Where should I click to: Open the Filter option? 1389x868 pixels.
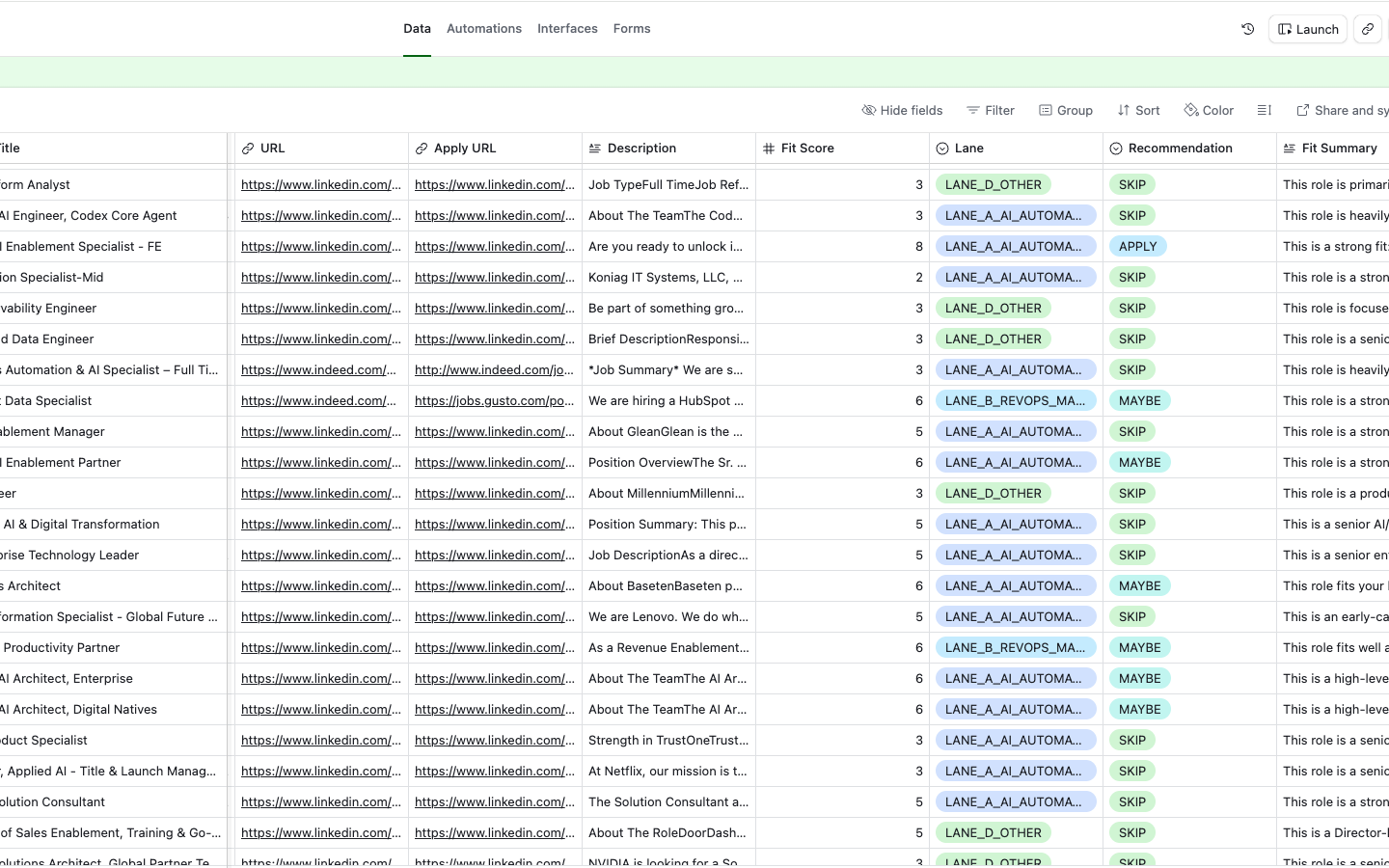tap(991, 110)
